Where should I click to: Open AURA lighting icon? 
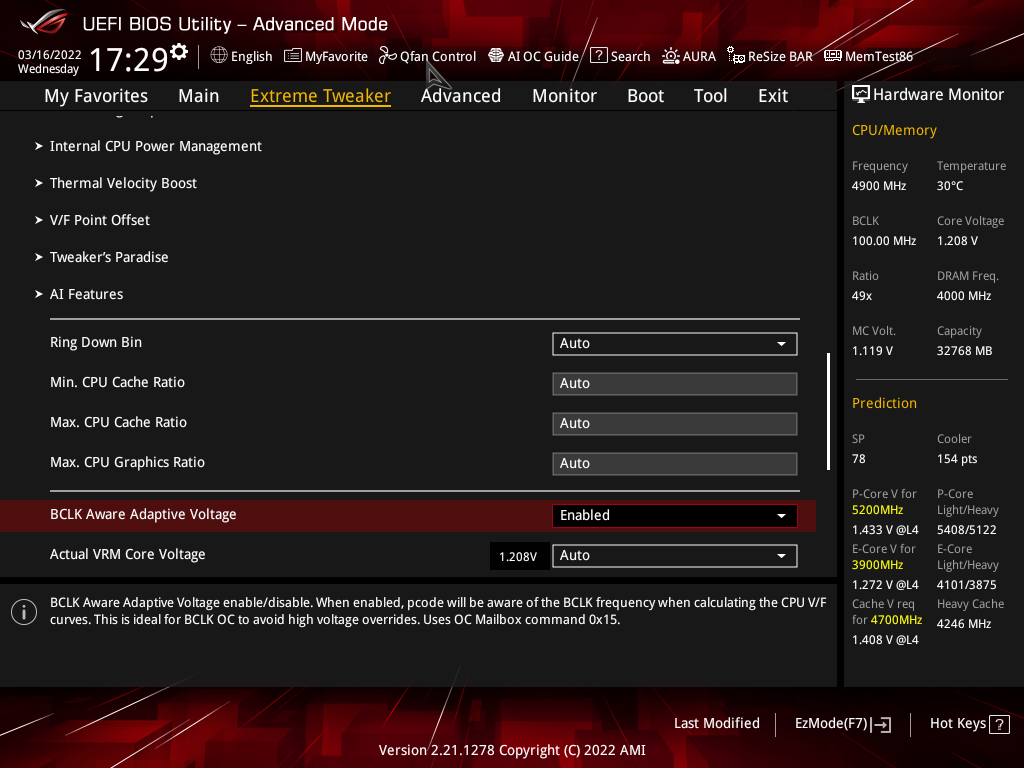point(671,56)
